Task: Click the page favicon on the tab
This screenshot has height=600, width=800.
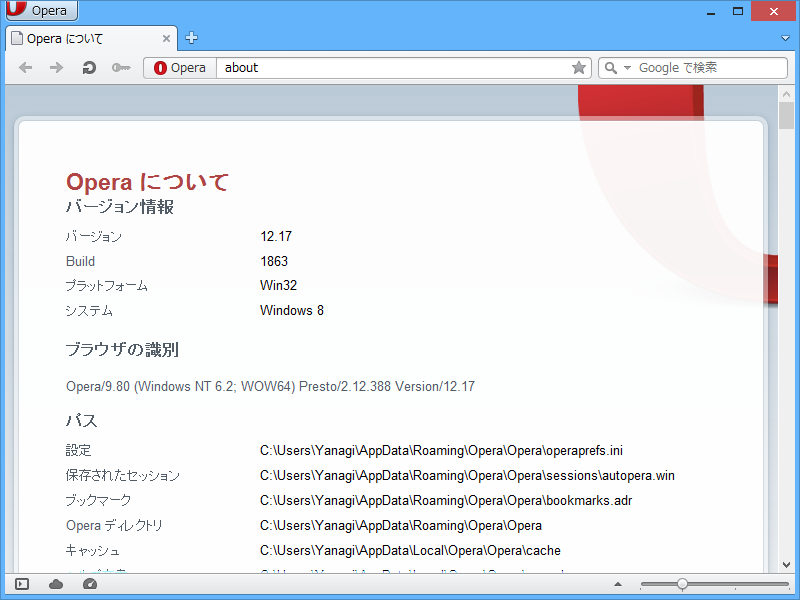Action: [x=16, y=38]
